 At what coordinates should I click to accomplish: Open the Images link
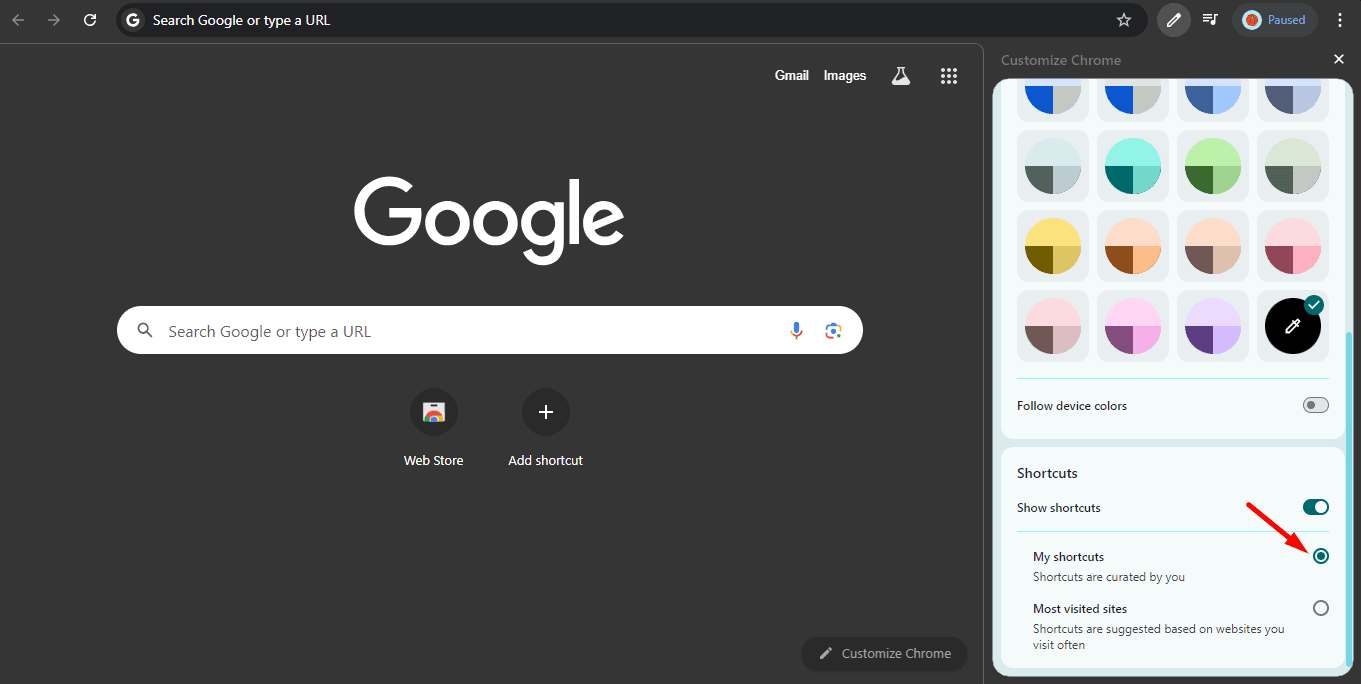[x=845, y=76]
